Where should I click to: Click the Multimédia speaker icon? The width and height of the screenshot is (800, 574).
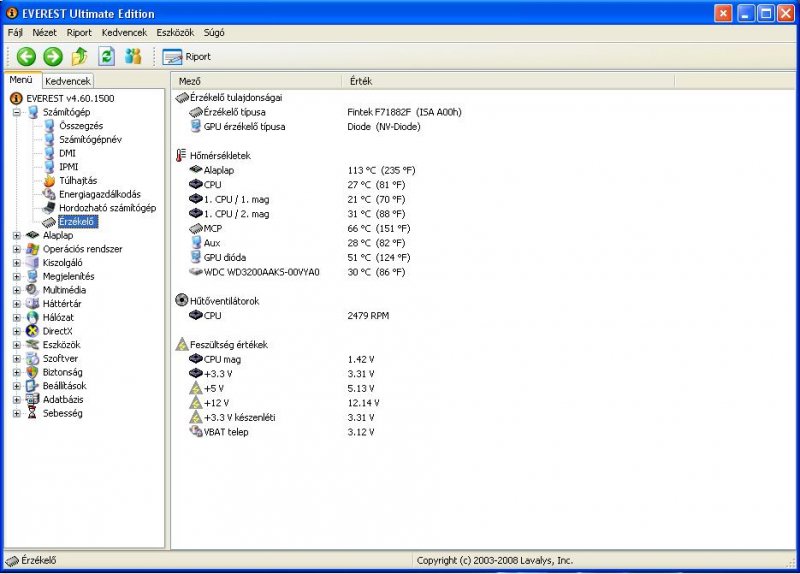33,290
